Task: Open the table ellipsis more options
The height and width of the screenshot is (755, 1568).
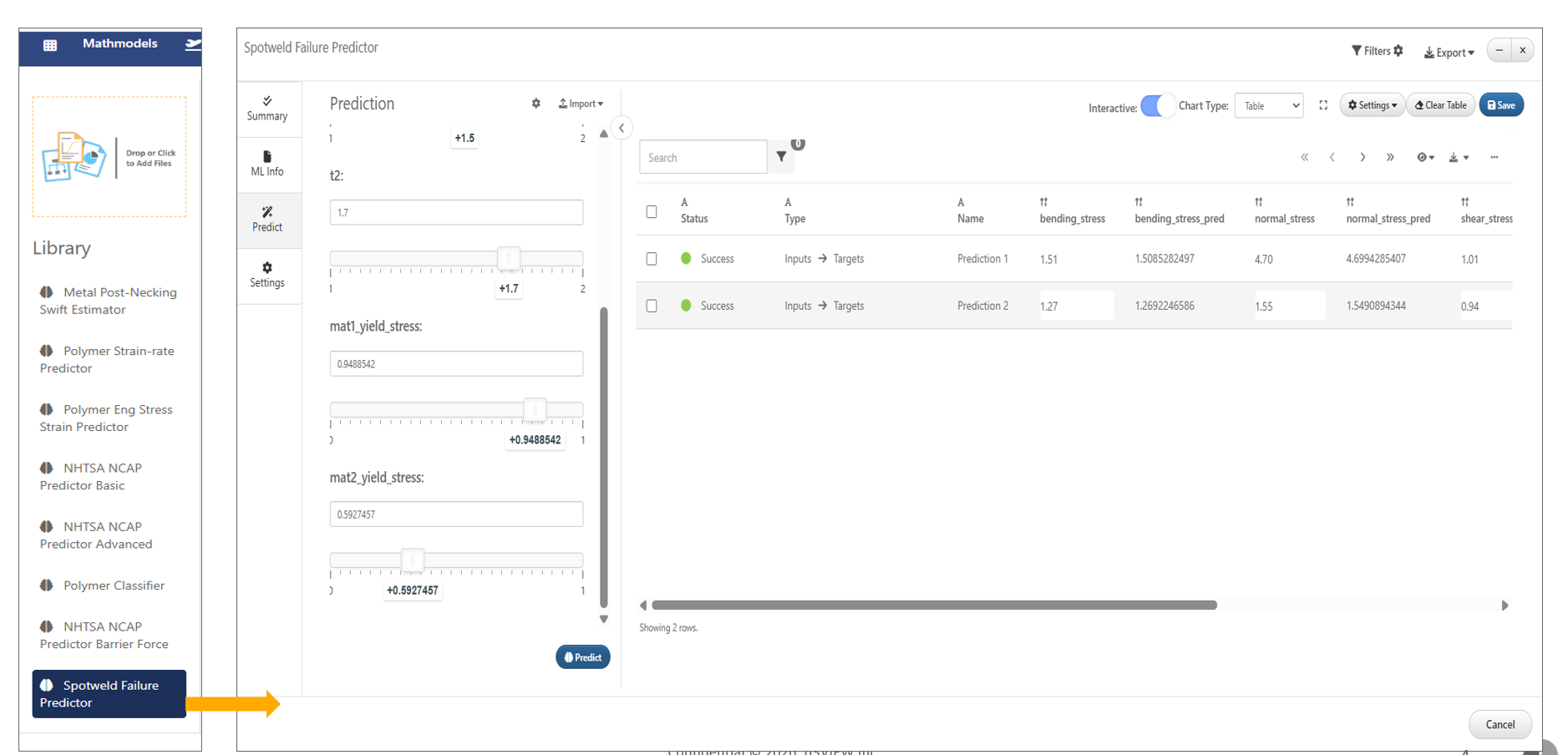Action: coord(1494,157)
